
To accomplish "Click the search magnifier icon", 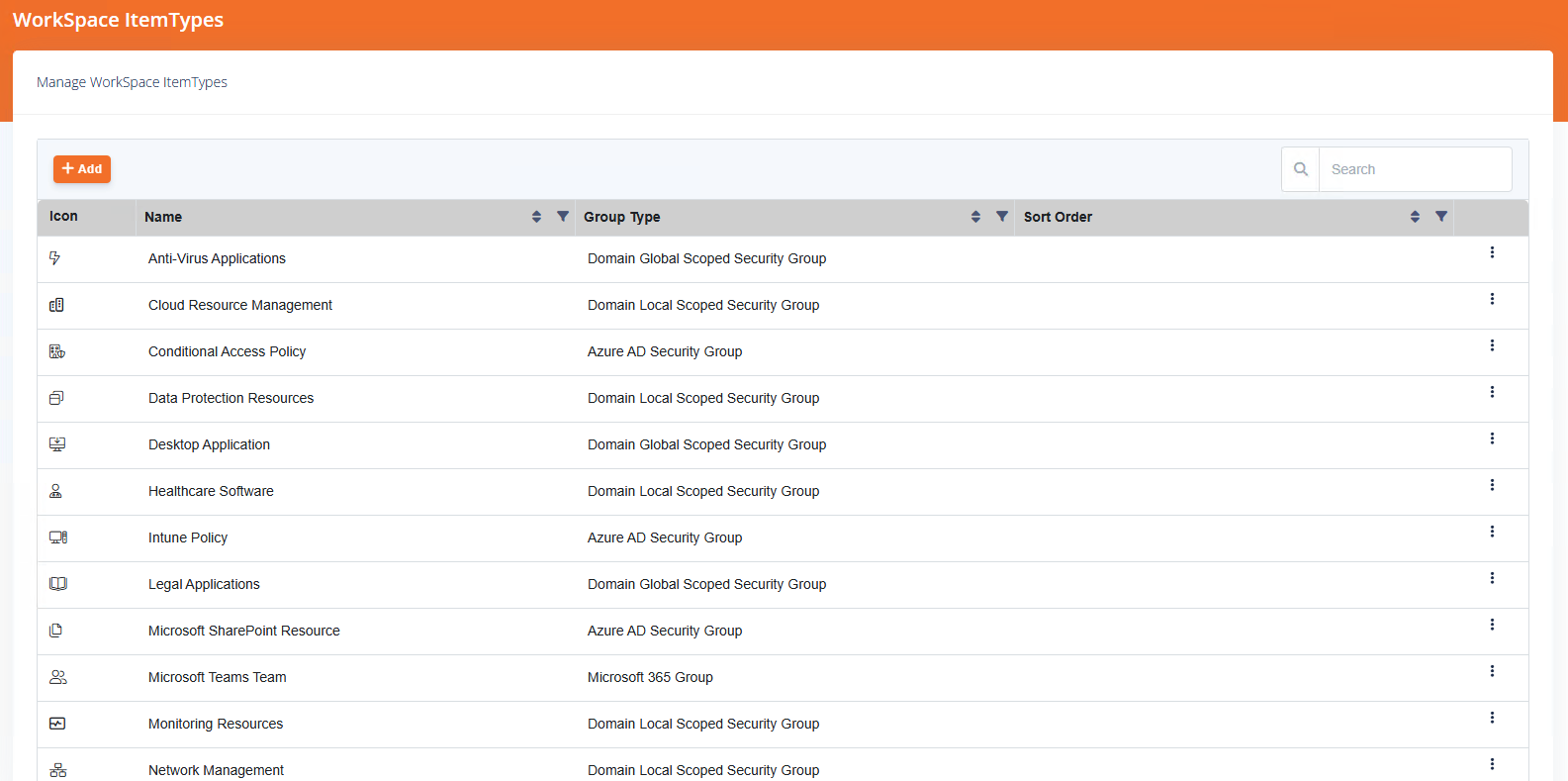I will [1300, 169].
